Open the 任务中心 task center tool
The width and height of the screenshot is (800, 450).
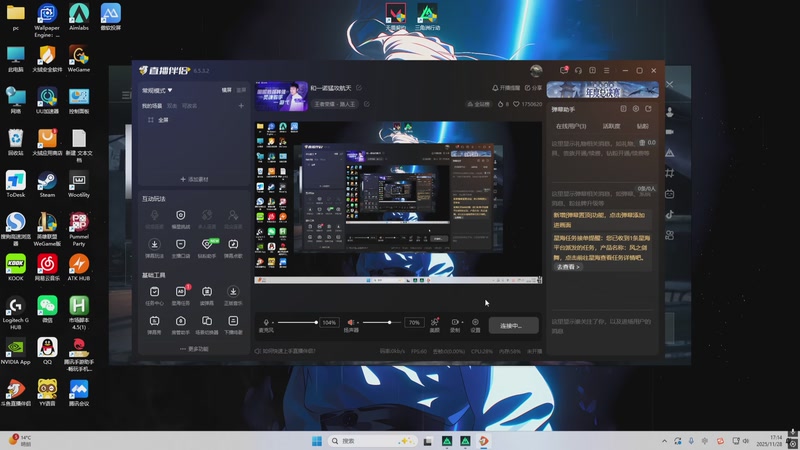154,295
